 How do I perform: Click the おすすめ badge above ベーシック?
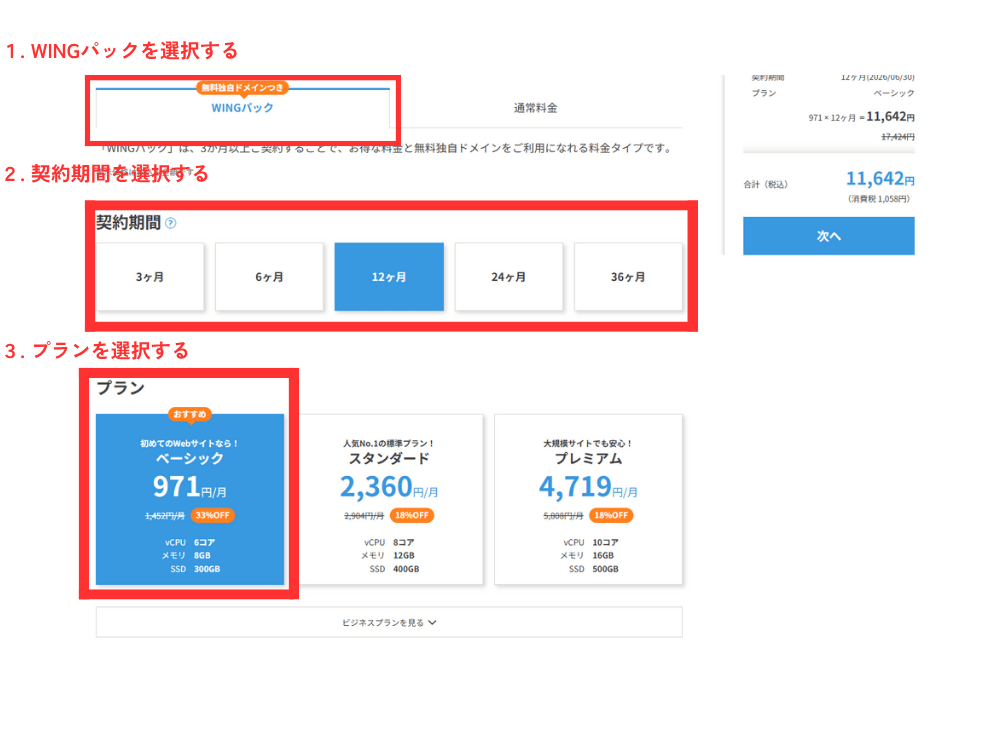190,415
